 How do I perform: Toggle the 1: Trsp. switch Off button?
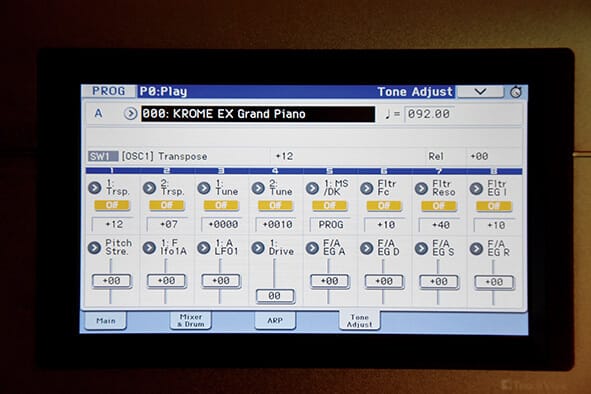click(112, 205)
